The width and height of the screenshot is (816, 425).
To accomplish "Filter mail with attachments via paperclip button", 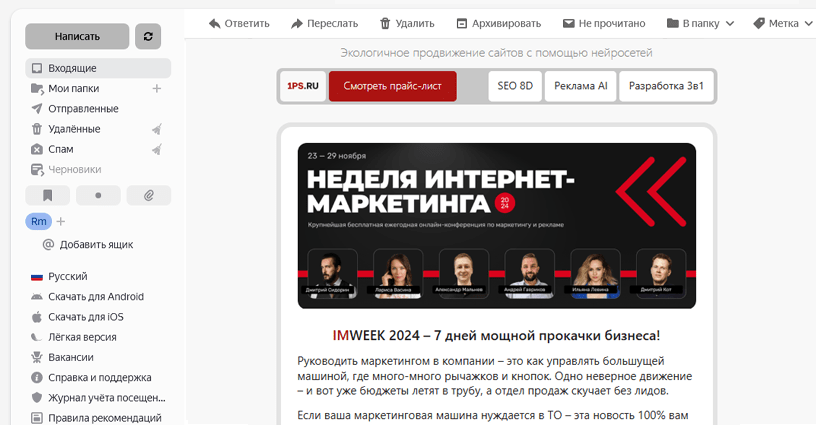I will [x=149, y=196].
